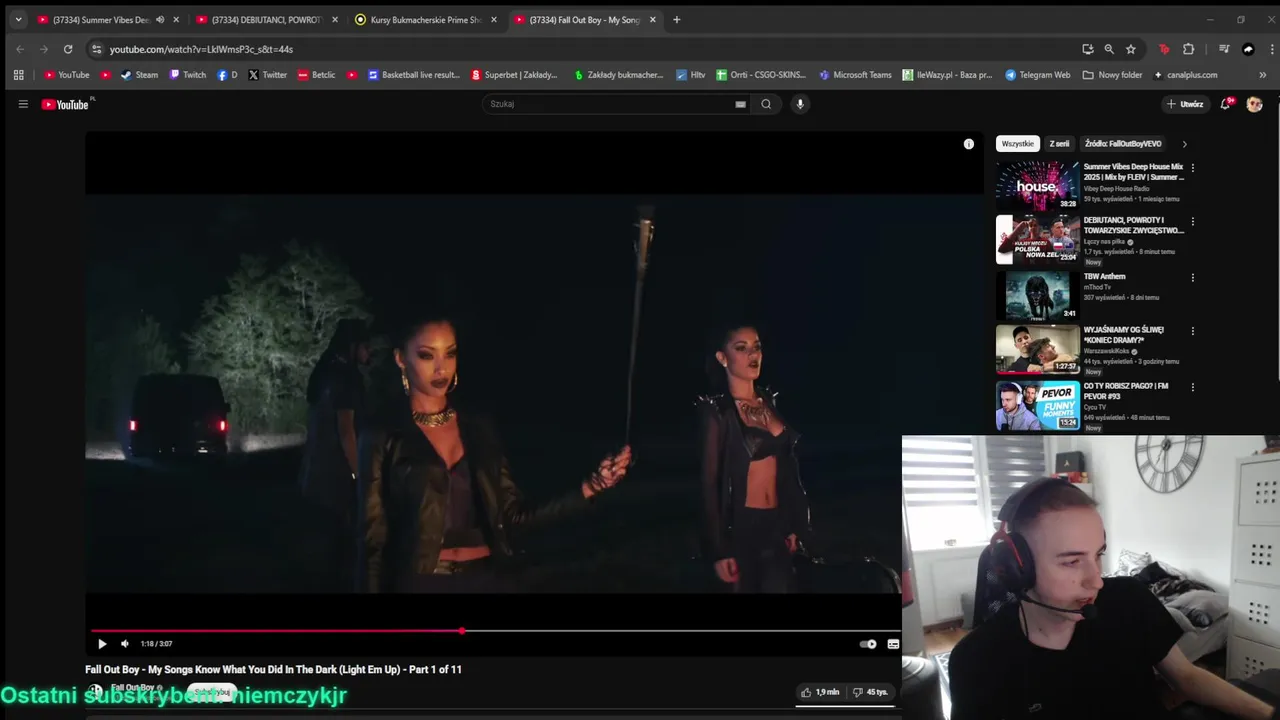Open the YouTube account avatar menu

tap(1254, 104)
